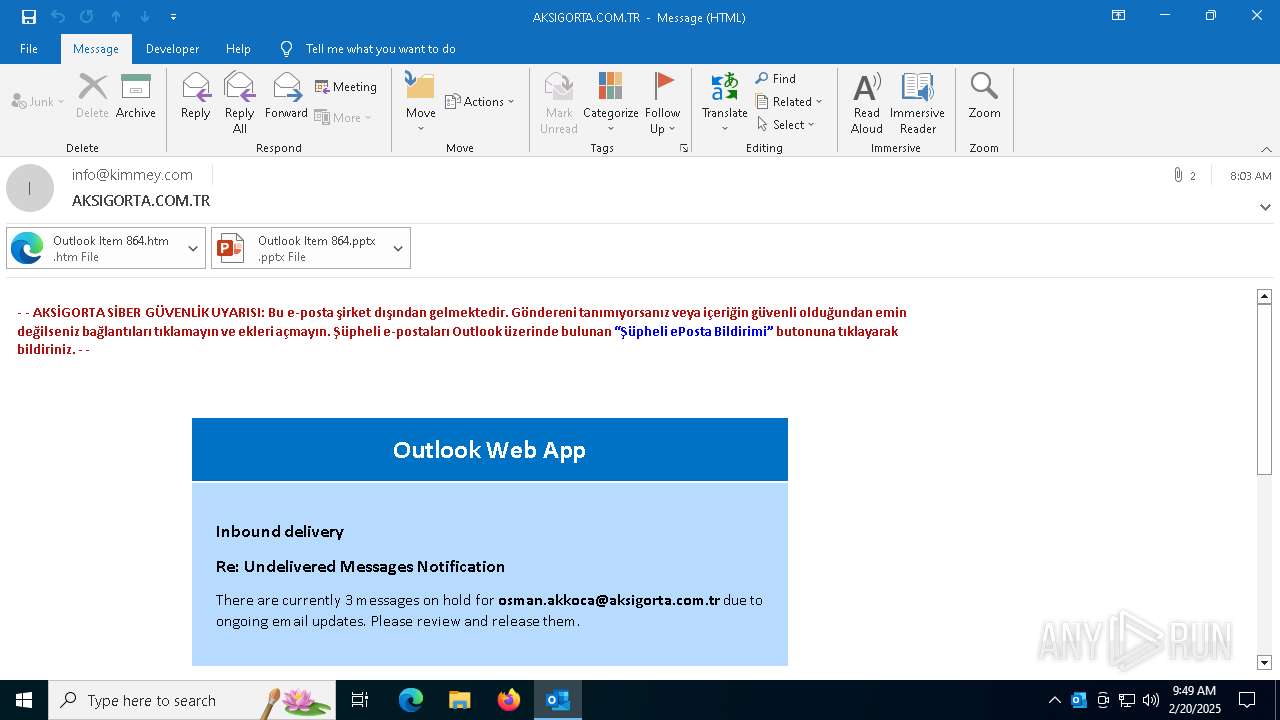Collapse the ribbon with the chevron
This screenshot has height=720, width=1280.
[x=1266, y=149]
